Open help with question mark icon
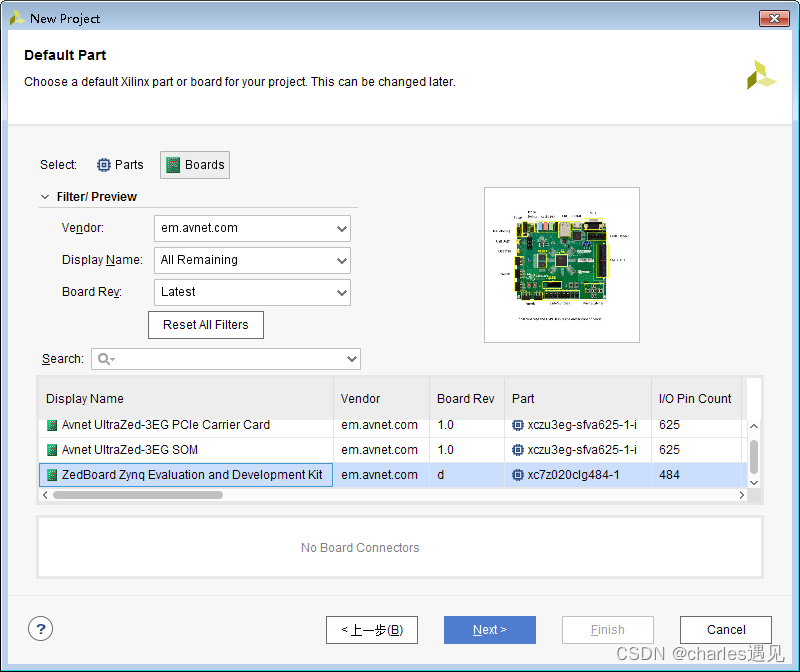 (x=41, y=629)
